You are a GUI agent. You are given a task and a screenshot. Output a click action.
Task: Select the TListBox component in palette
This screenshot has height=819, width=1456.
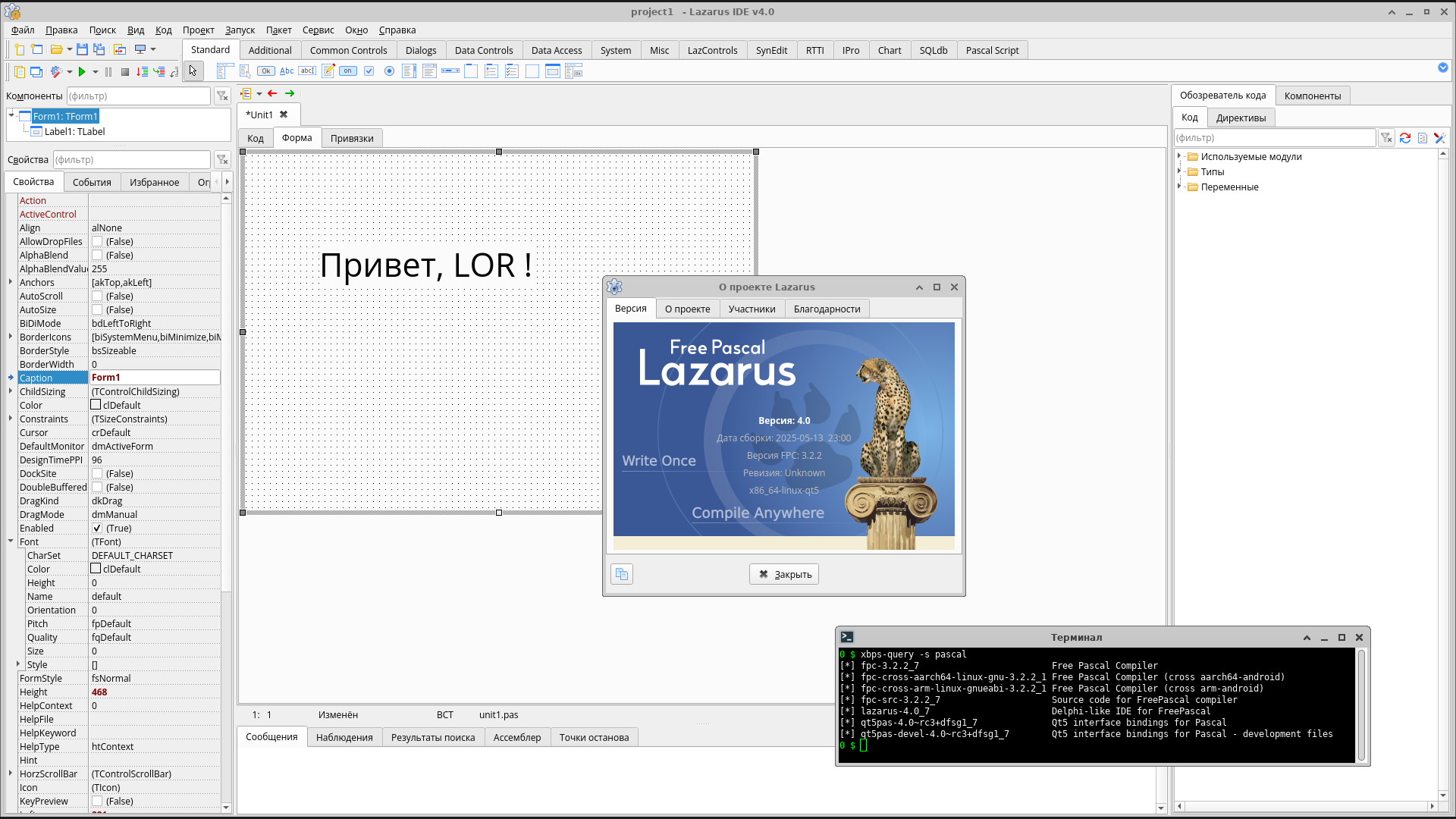click(x=409, y=71)
